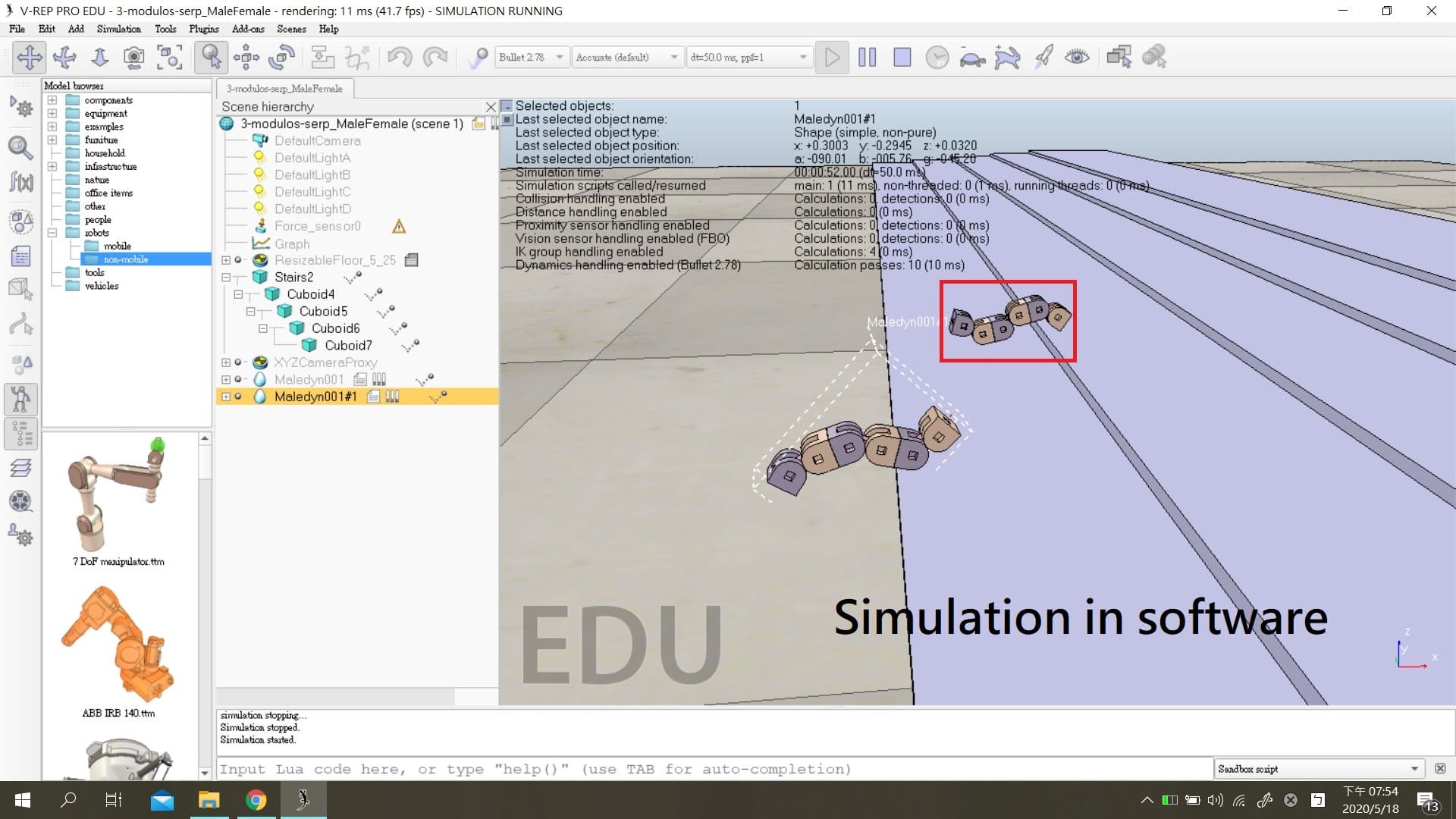Expand the infrastructure folder in Model browser
The image size is (1456, 819).
tap(52, 166)
